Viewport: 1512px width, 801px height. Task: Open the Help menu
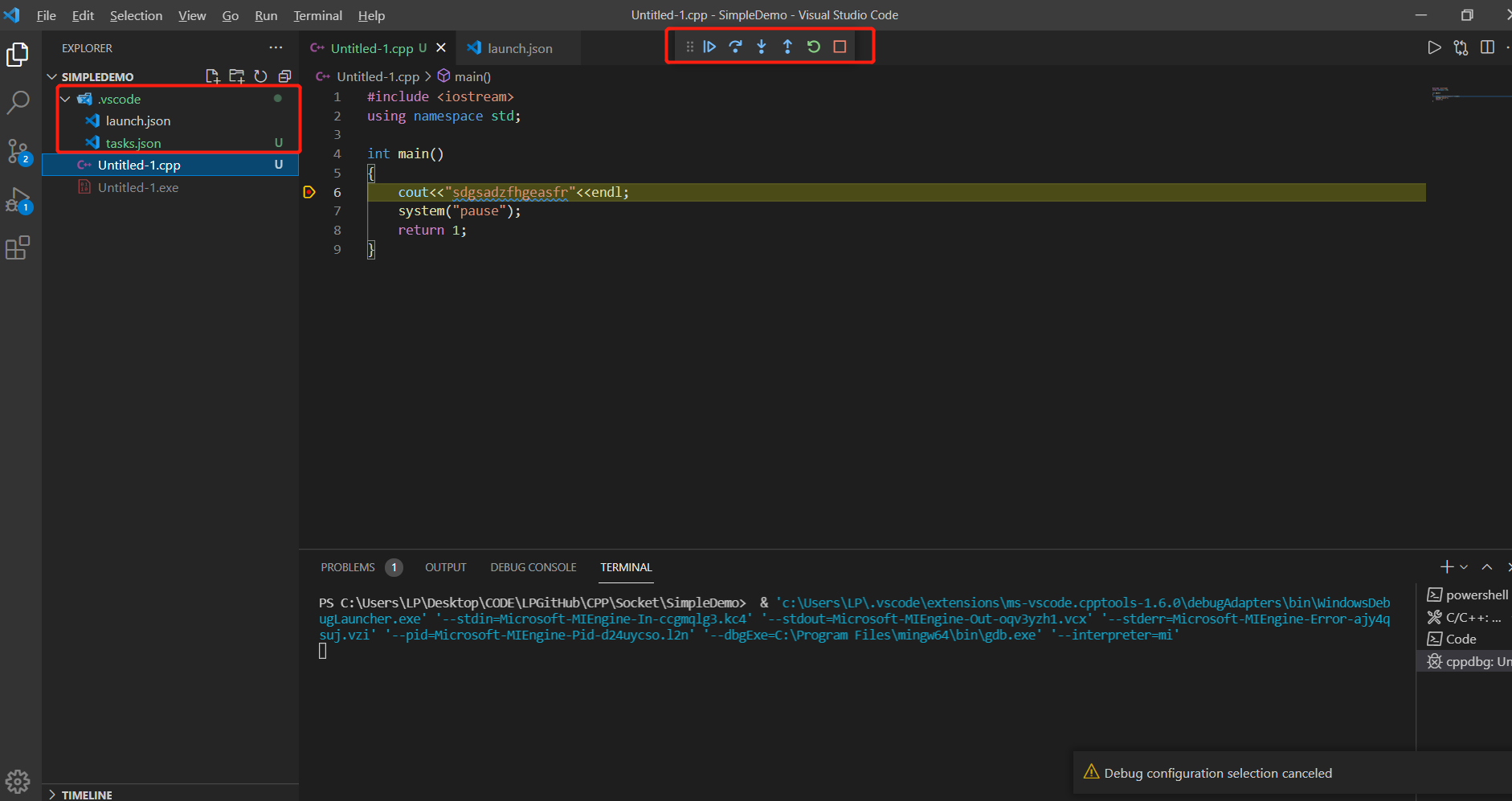(x=371, y=15)
